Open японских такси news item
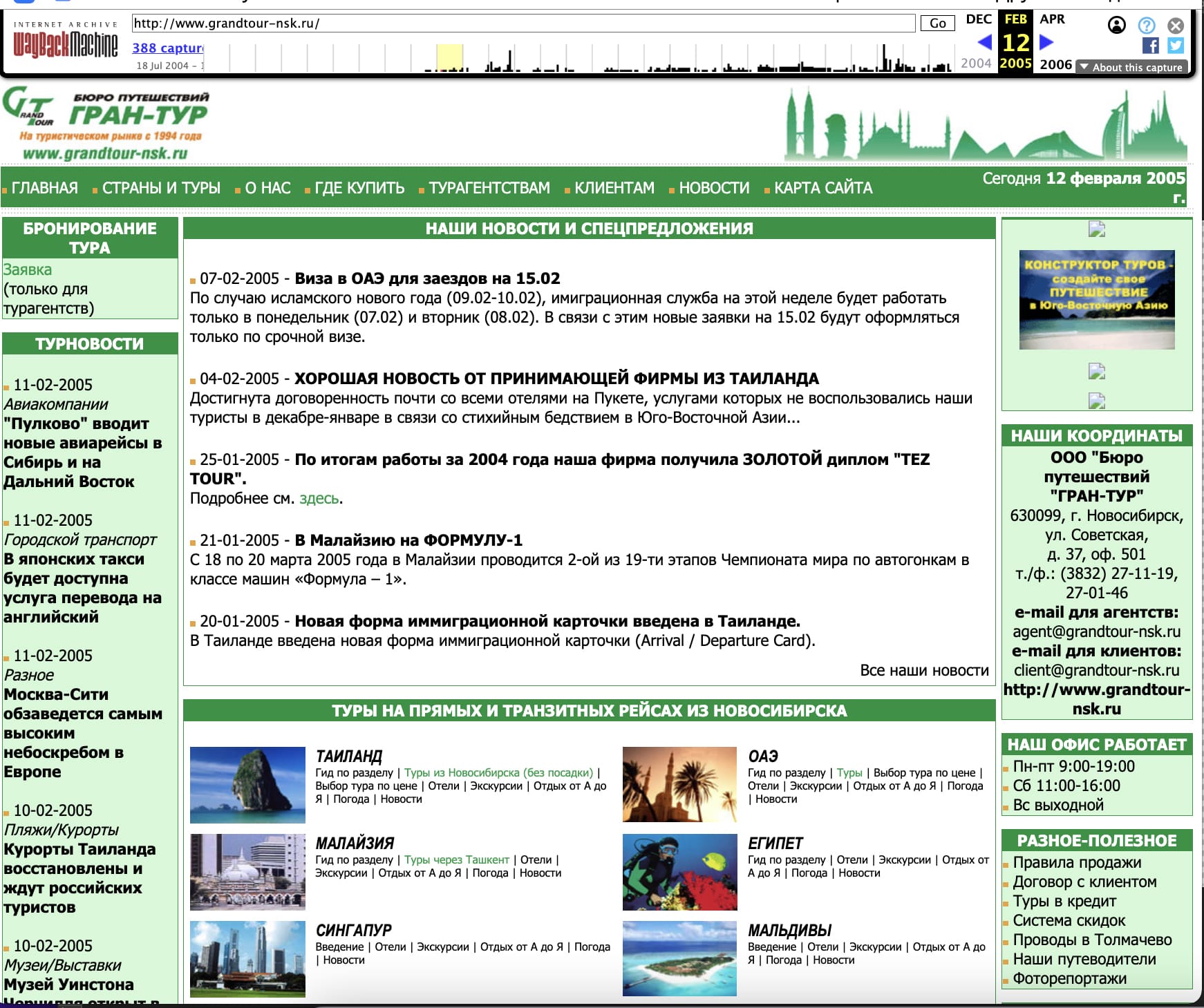 82,588
